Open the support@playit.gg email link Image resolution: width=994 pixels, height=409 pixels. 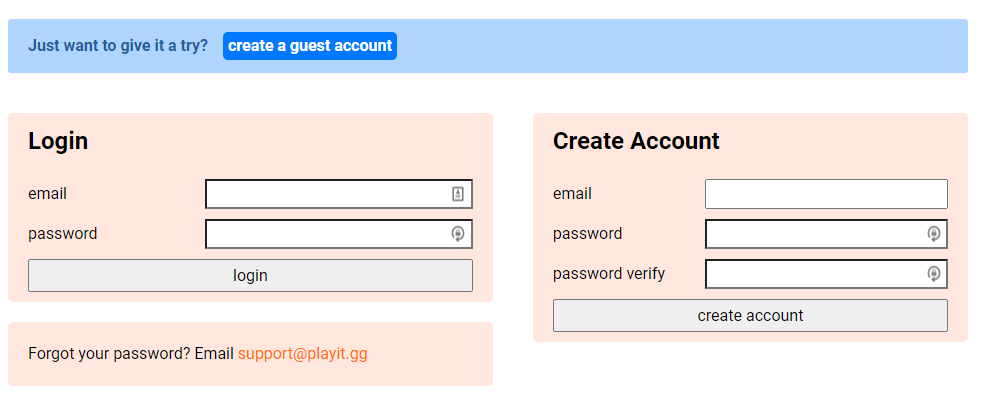click(x=302, y=354)
